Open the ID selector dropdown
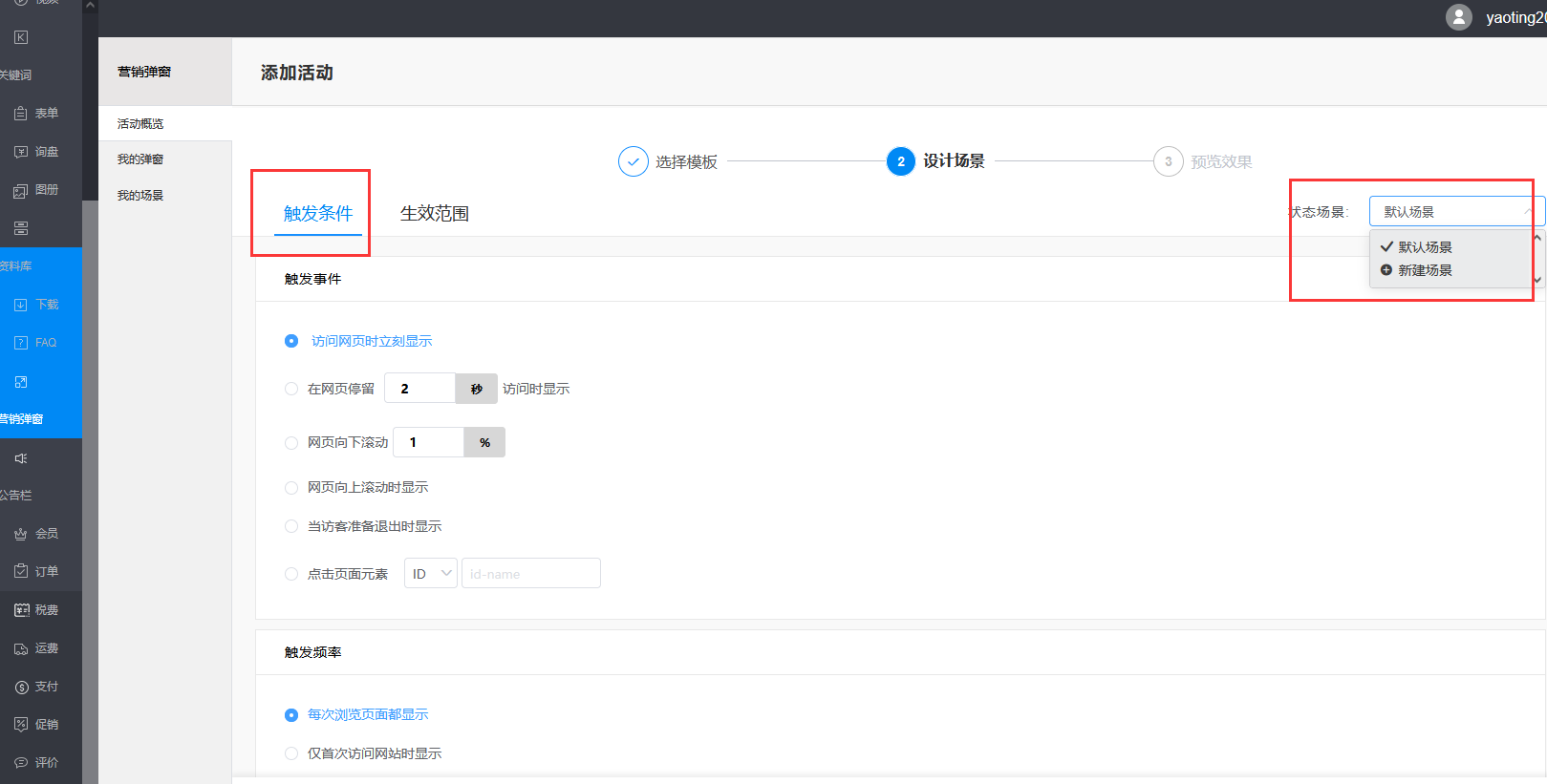Viewport: 1547px width, 784px height. 431,574
